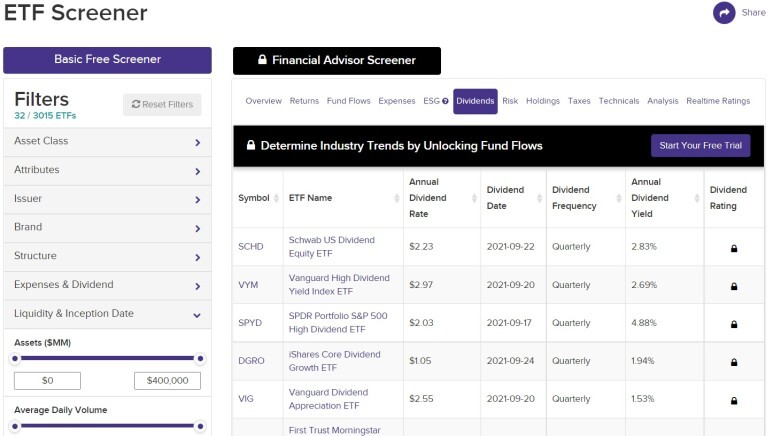The width and height of the screenshot is (773, 436).
Task: Open Vanguard Dividend Appreciation ETF link
Action: (328, 399)
